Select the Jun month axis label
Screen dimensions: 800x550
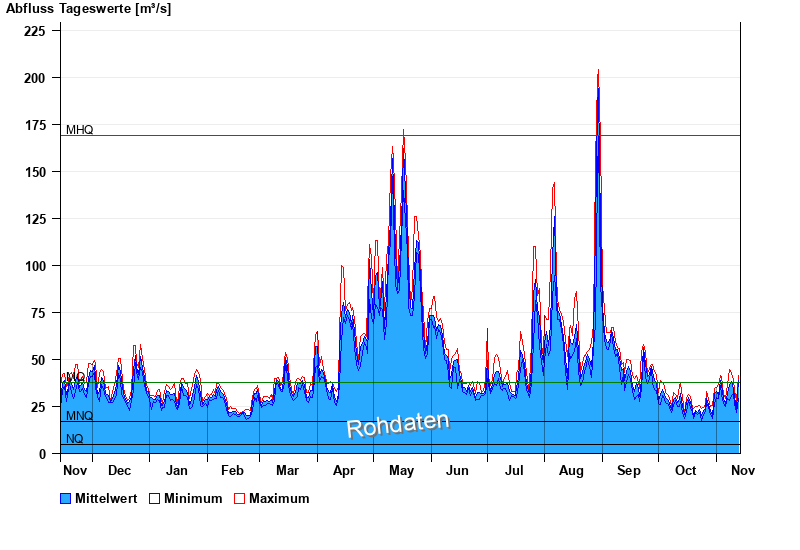(457, 470)
